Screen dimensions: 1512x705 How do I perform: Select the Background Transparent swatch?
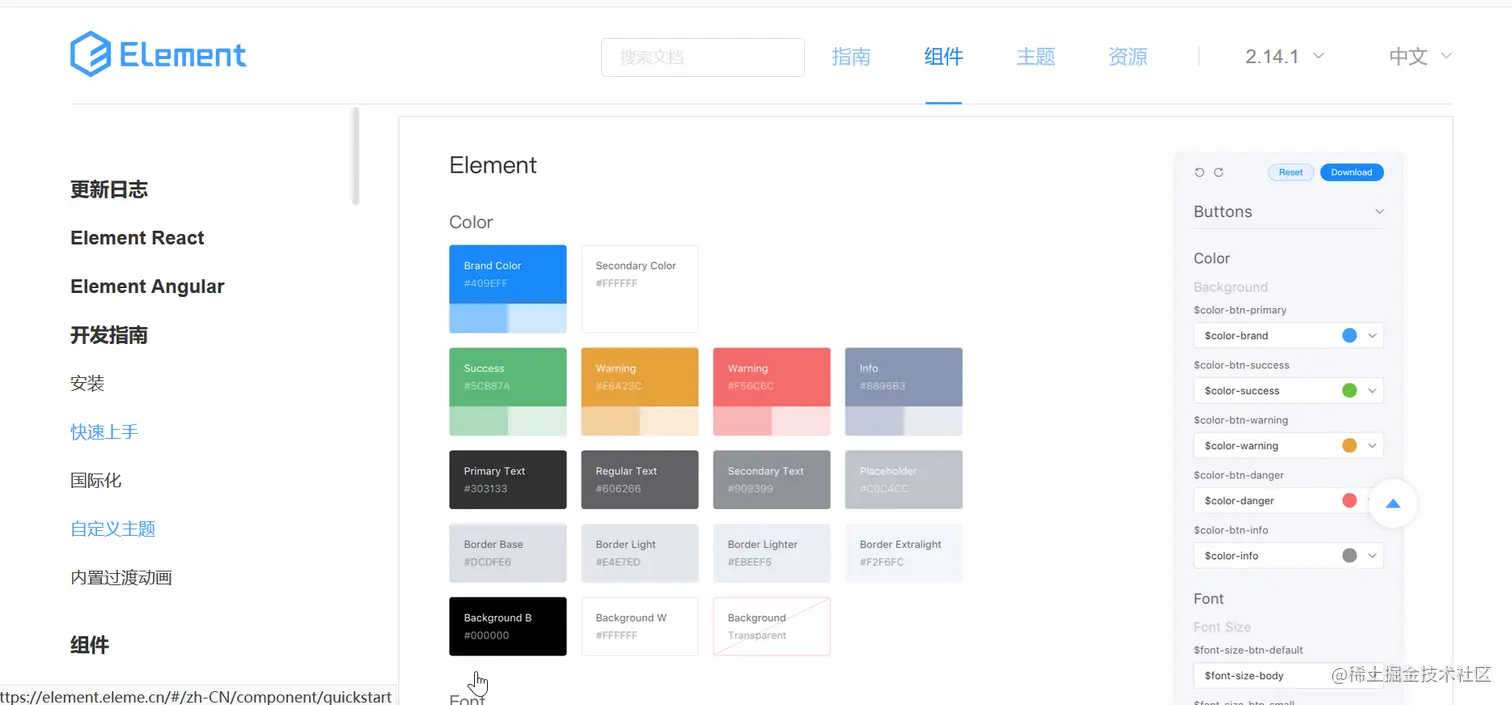pyautogui.click(x=772, y=627)
